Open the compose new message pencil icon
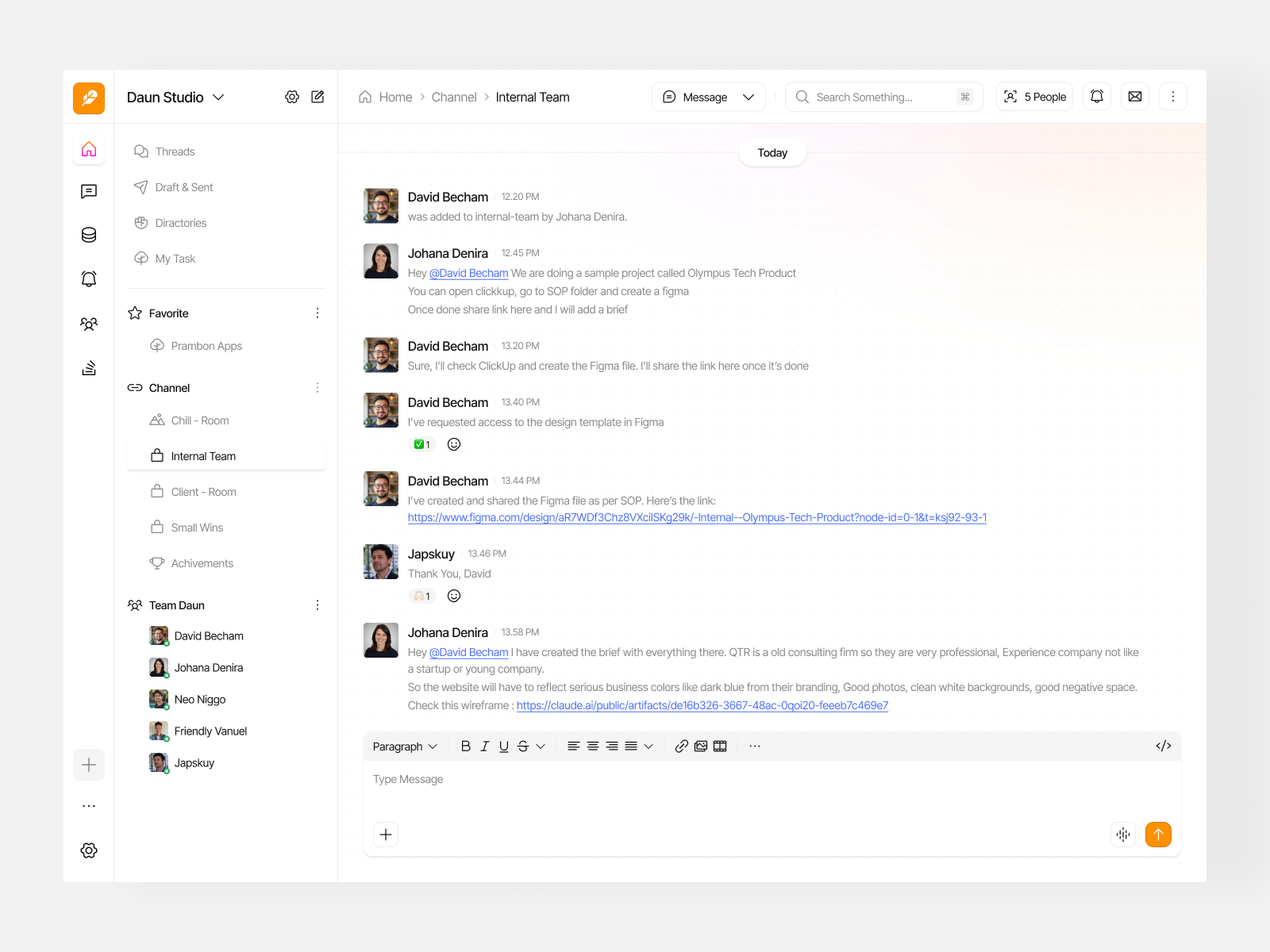The image size is (1270, 952). (317, 96)
